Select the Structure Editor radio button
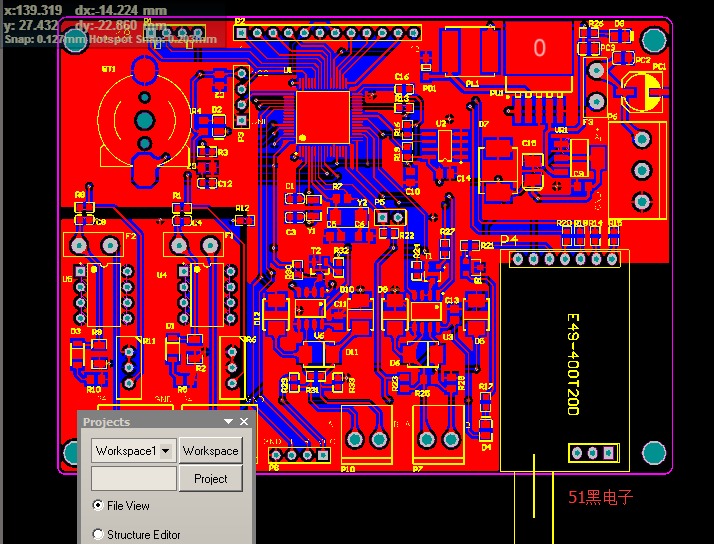The width and height of the screenshot is (714, 544). (x=97, y=534)
